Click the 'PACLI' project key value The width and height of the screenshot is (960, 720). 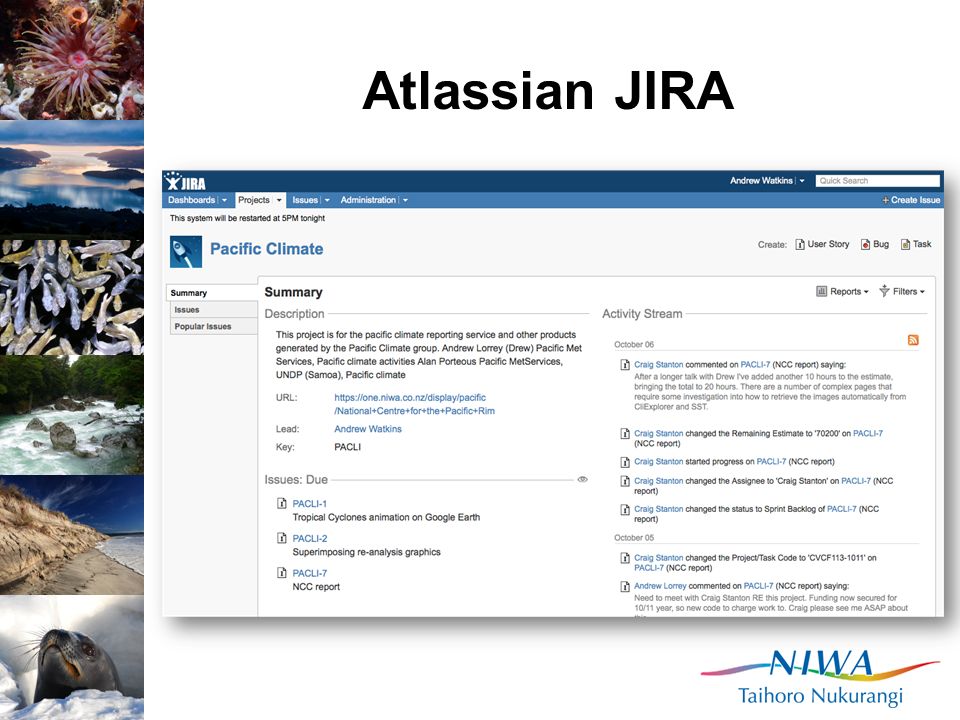coord(348,448)
